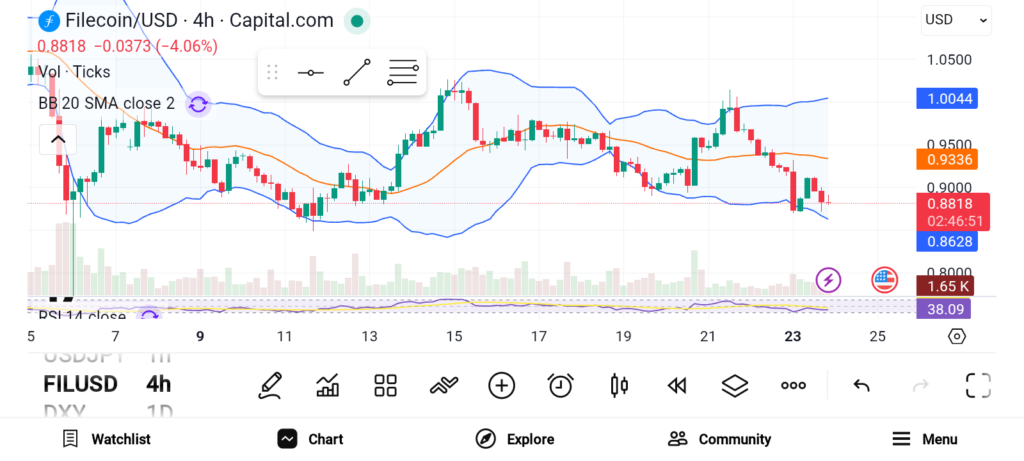Switch to the Watchlist tab

tap(106, 439)
